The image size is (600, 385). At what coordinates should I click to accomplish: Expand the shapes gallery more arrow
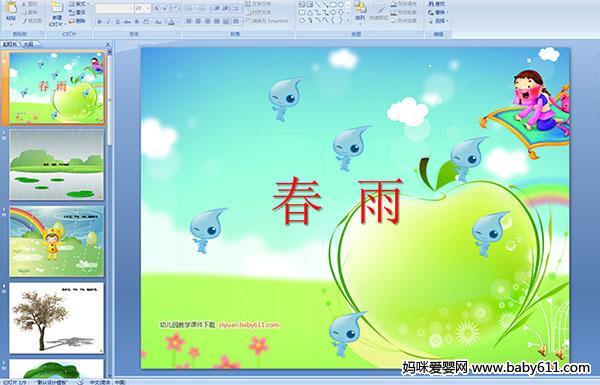tap(348, 21)
